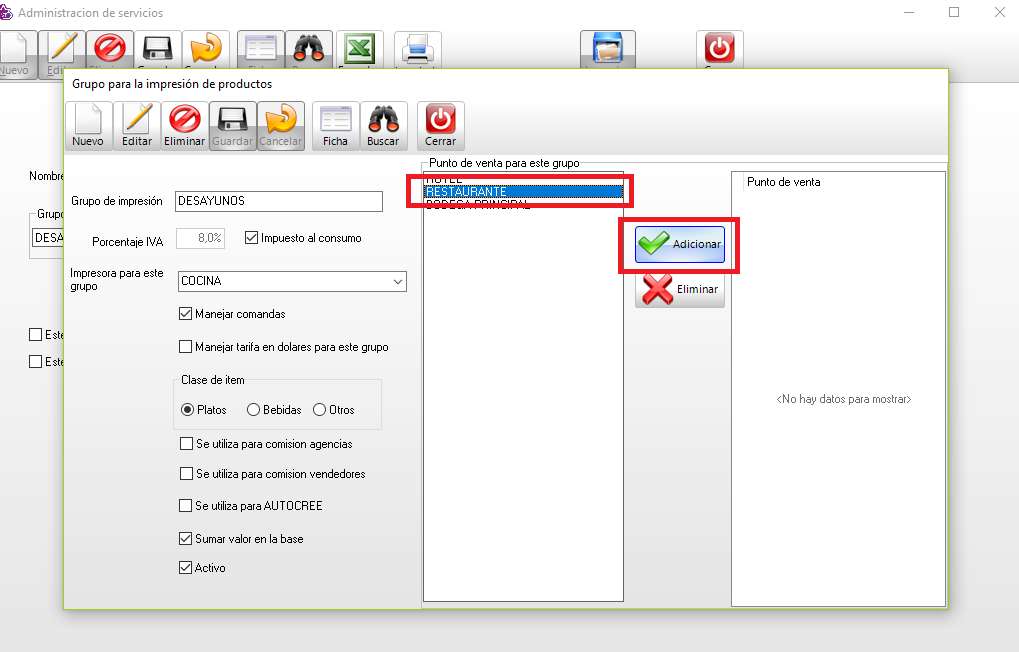
Task: Enable Se utiliza para AUTOCREE checkbox
Action: click(185, 506)
